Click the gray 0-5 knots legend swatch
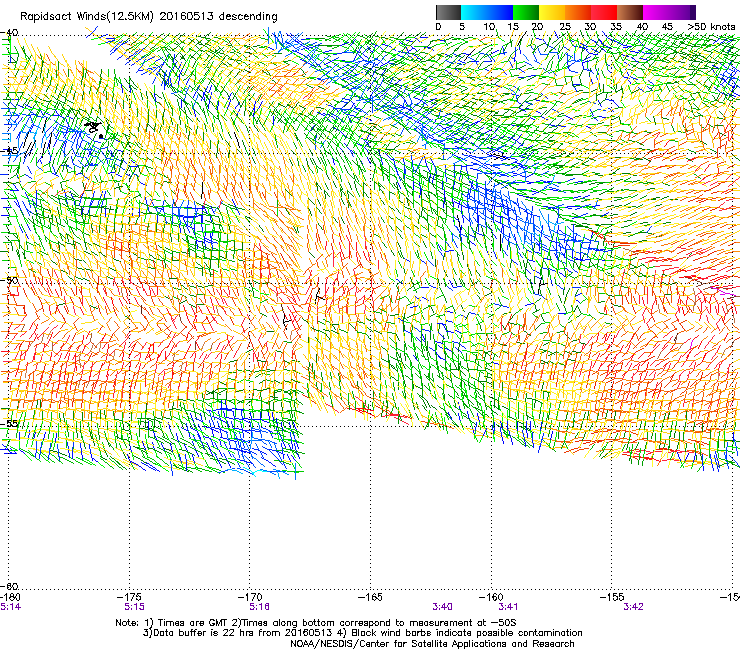 (448, 12)
